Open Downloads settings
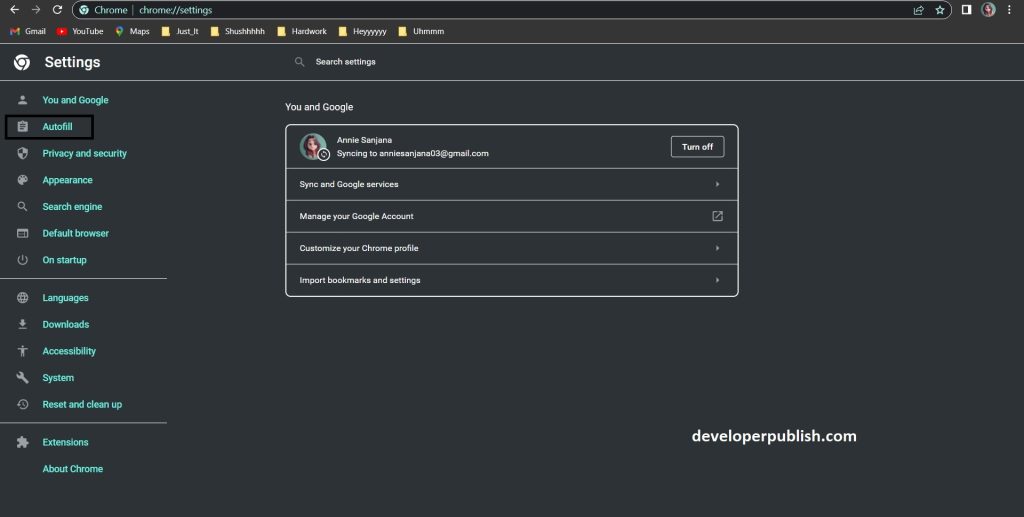The image size is (1024, 517). click(x=65, y=324)
